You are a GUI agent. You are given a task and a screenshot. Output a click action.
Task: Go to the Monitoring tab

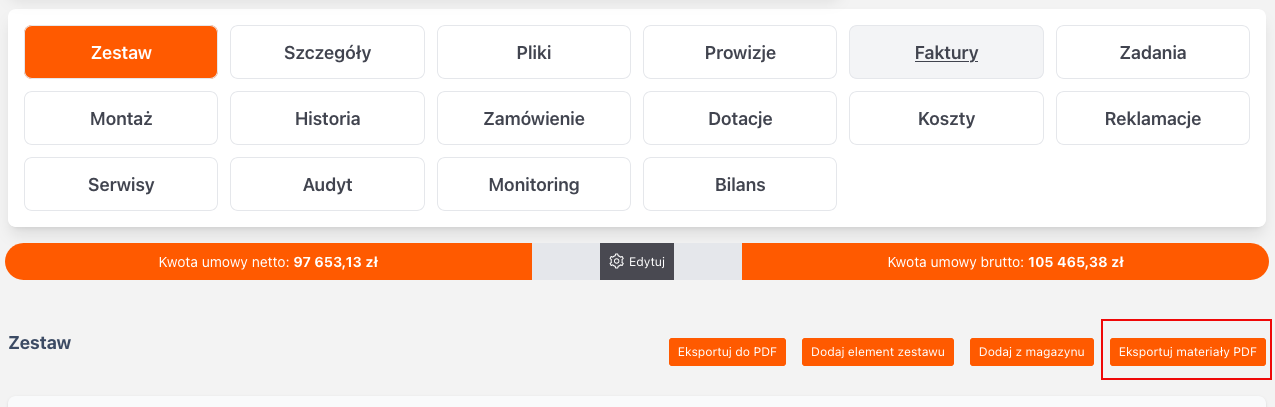(x=534, y=184)
